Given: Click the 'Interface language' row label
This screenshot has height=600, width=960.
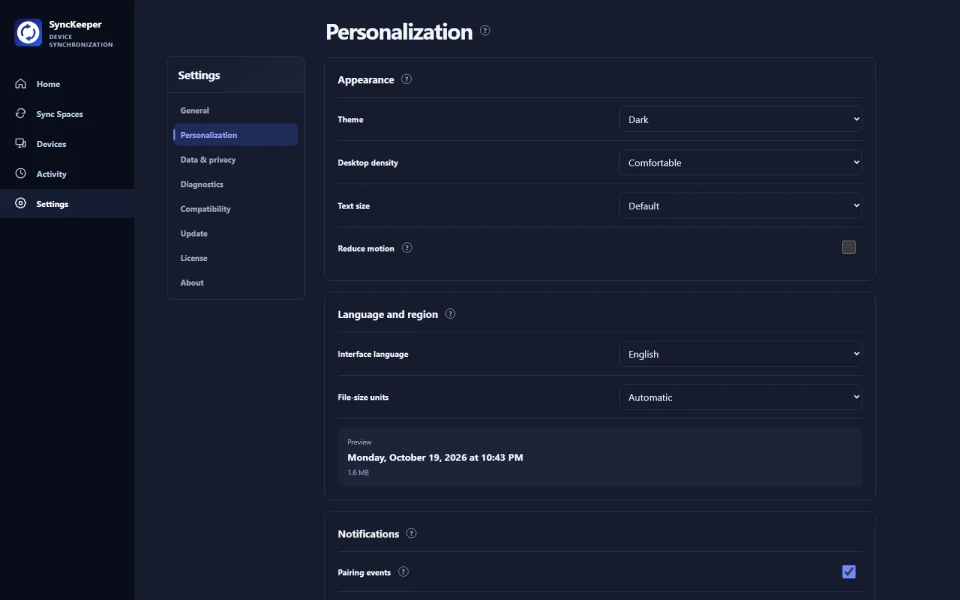Looking at the screenshot, I should (373, 354).
